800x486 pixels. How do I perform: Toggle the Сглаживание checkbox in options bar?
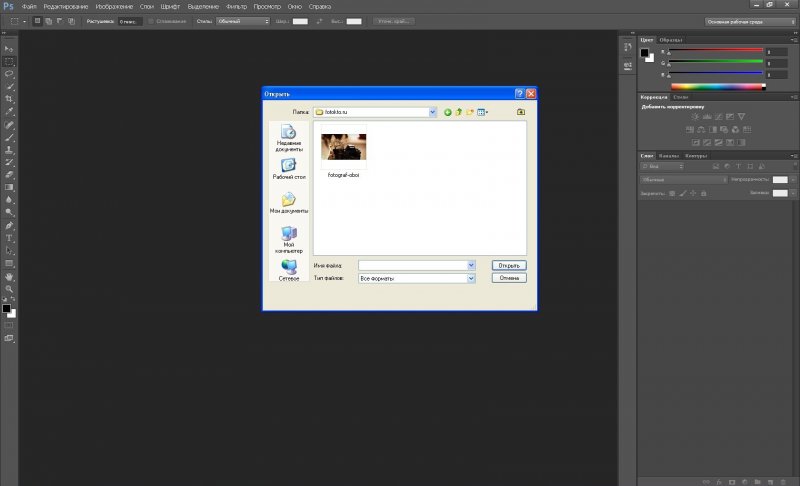point(151,20)
